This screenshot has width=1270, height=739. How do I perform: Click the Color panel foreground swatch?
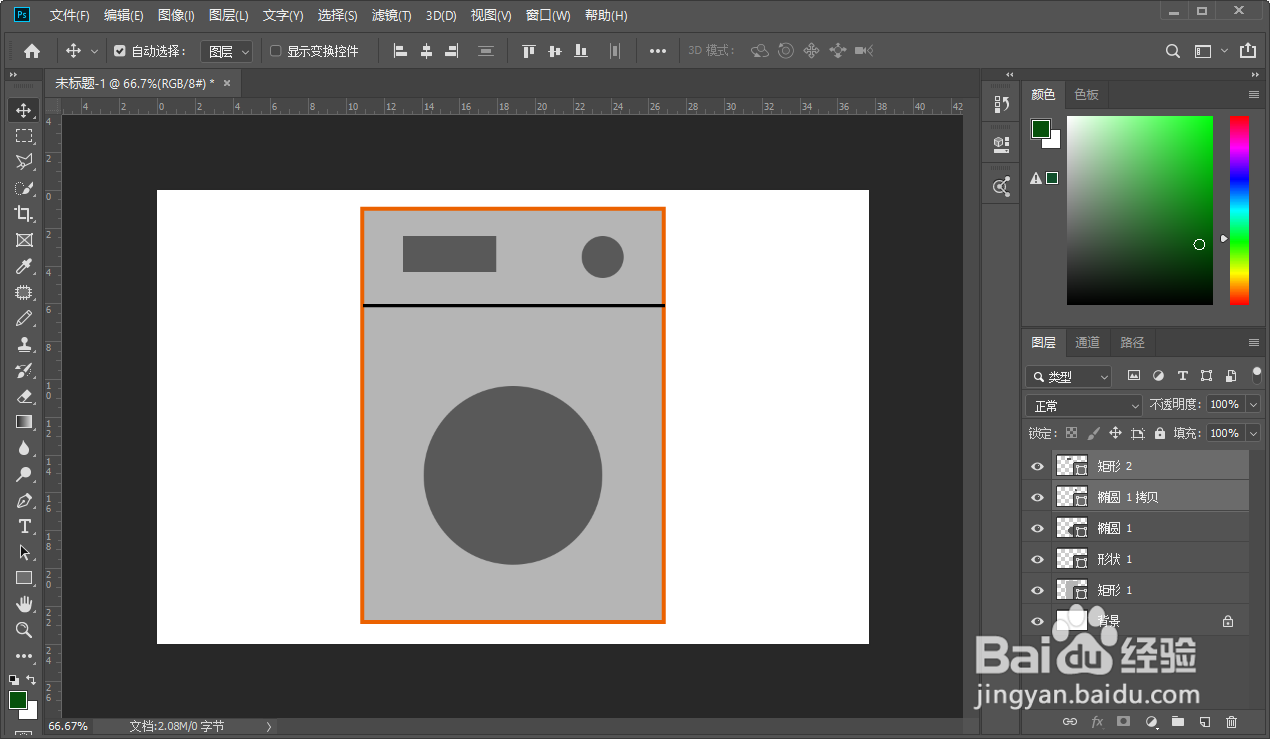(1041, 129)
